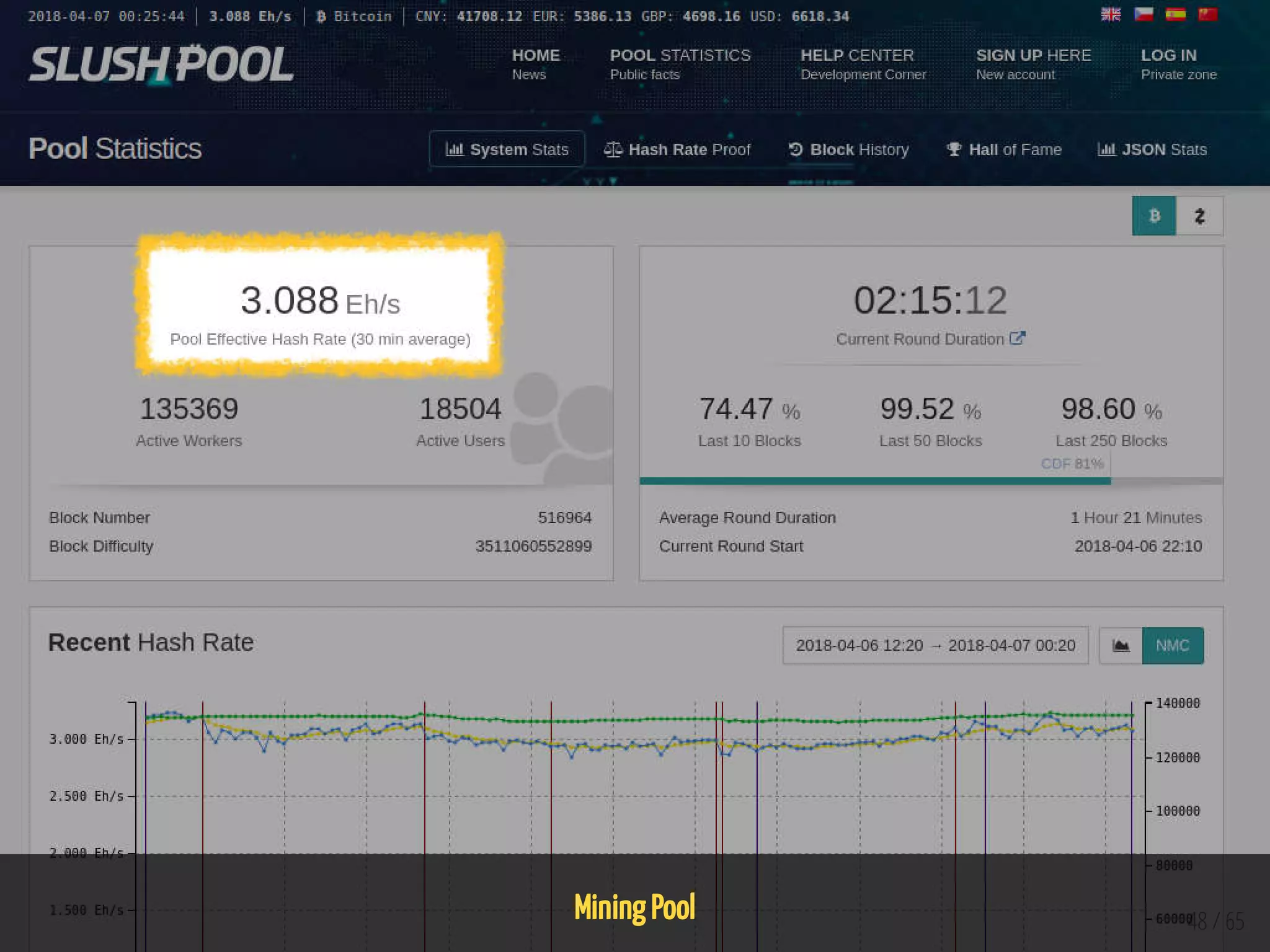This screenshot has width=1270, height=952.
Task: Click the CDF 81% progress bar
Action: click(x=874, y=481)
